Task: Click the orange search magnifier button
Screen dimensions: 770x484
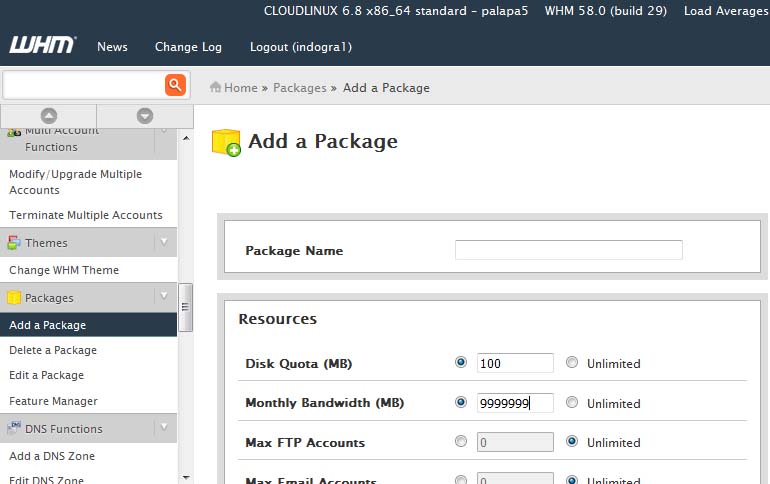Action: [x=175, y=85]
